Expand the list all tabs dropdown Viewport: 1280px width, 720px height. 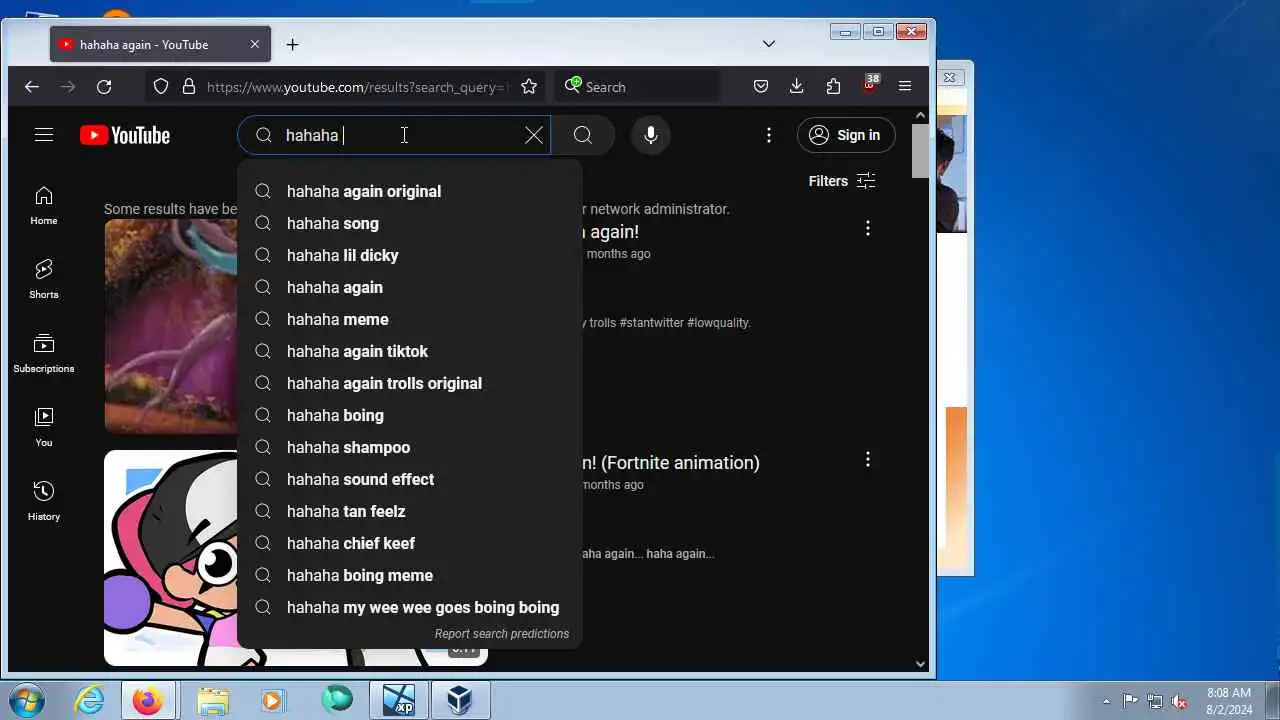[x=769, y=44]
